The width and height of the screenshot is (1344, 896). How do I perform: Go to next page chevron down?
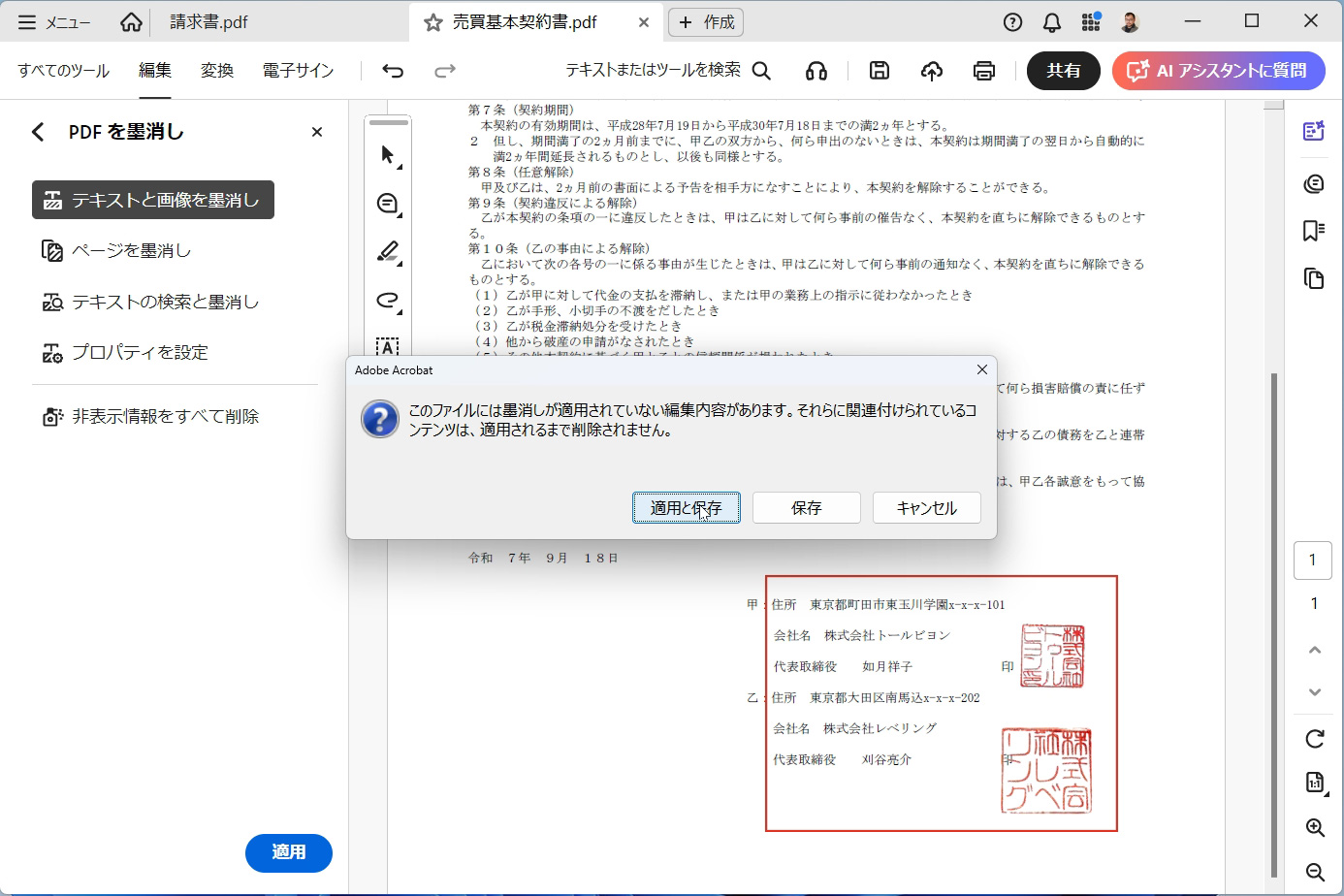(x=1315, y=691)
